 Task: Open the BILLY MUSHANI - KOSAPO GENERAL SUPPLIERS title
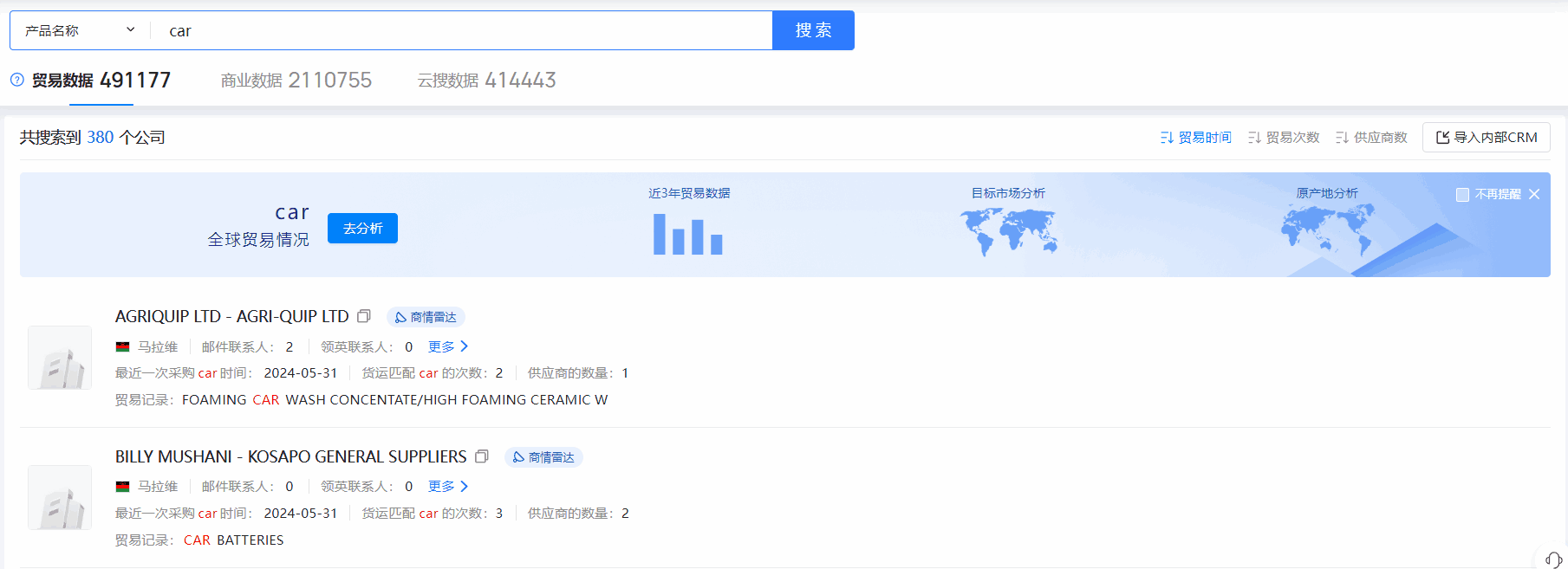coord(291,456)
